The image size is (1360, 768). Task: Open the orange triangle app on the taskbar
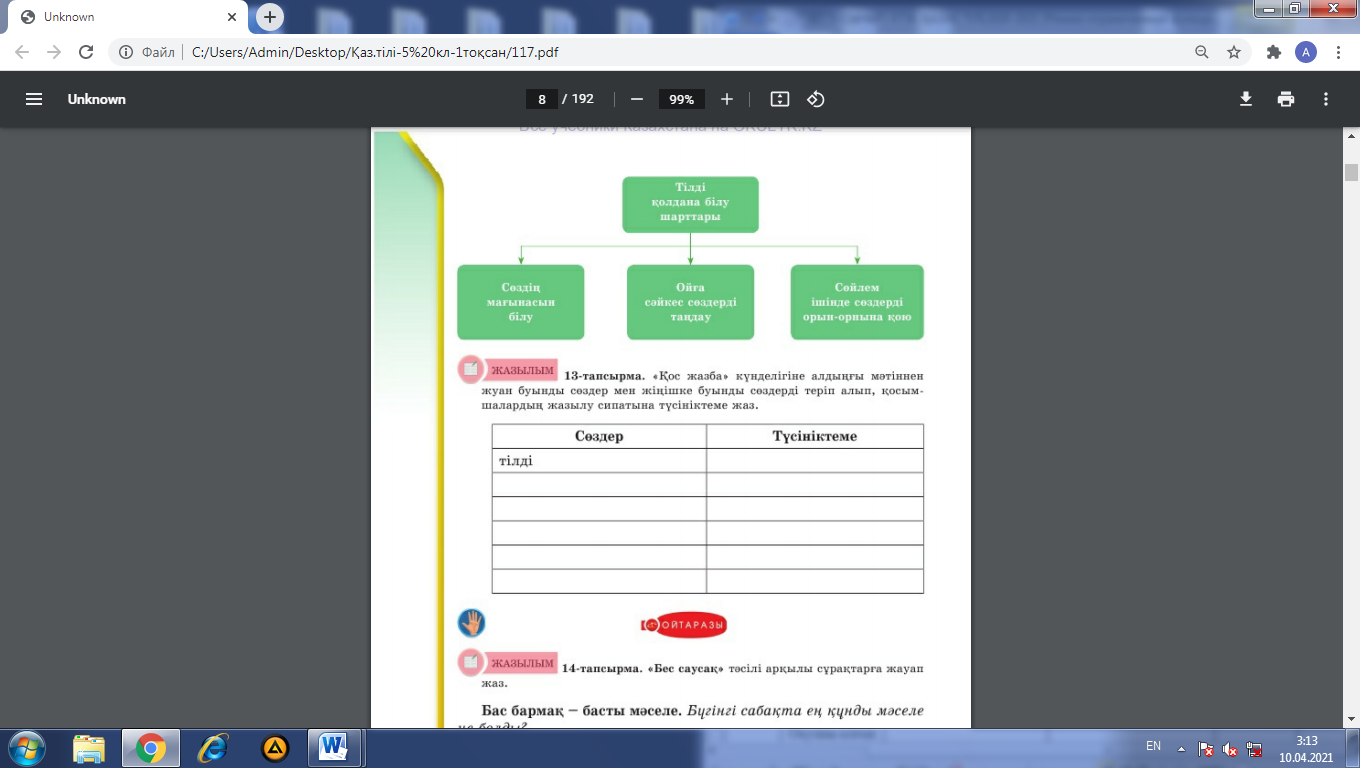pos(275,747)
